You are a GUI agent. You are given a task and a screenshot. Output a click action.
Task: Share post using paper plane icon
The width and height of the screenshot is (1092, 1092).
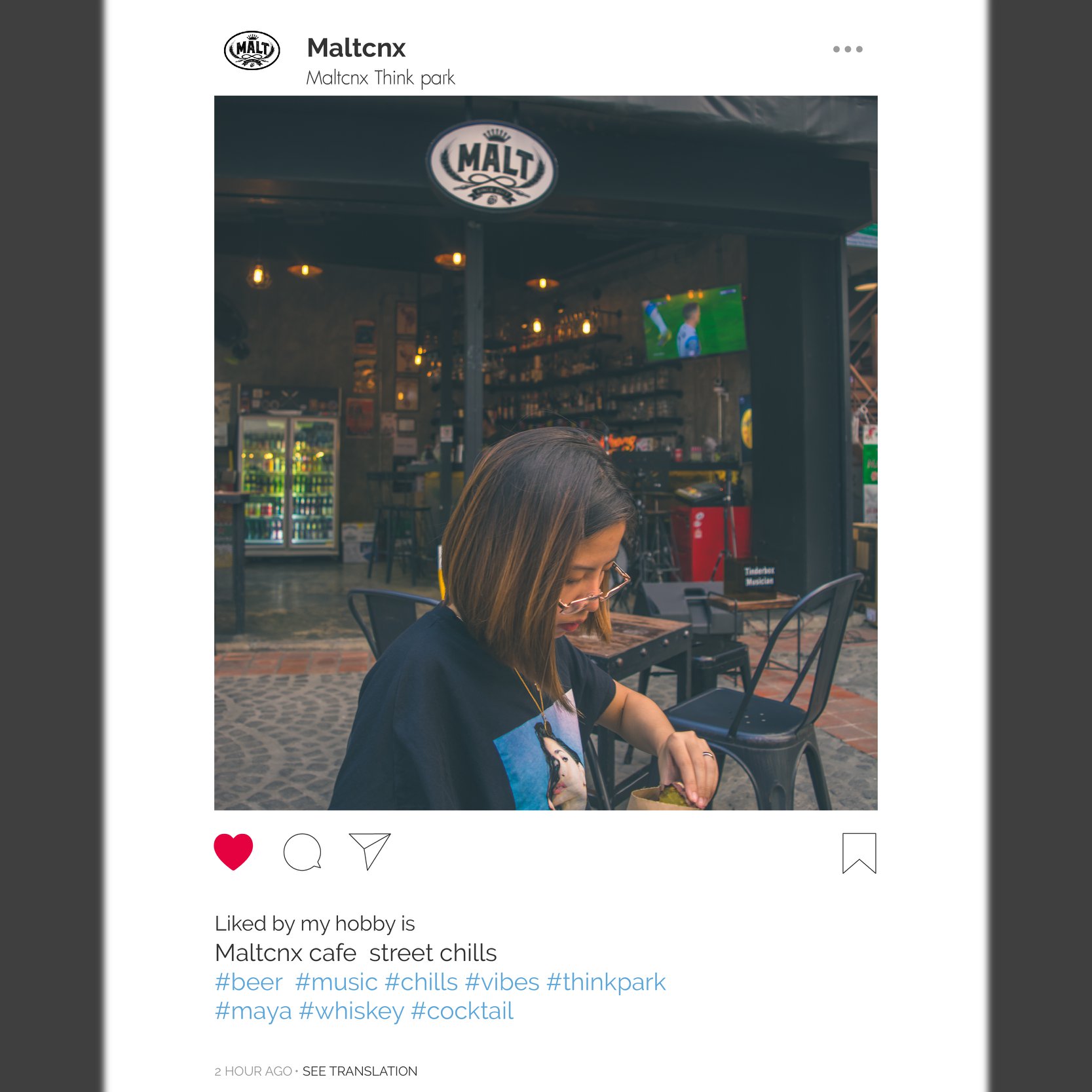point(369,851)
